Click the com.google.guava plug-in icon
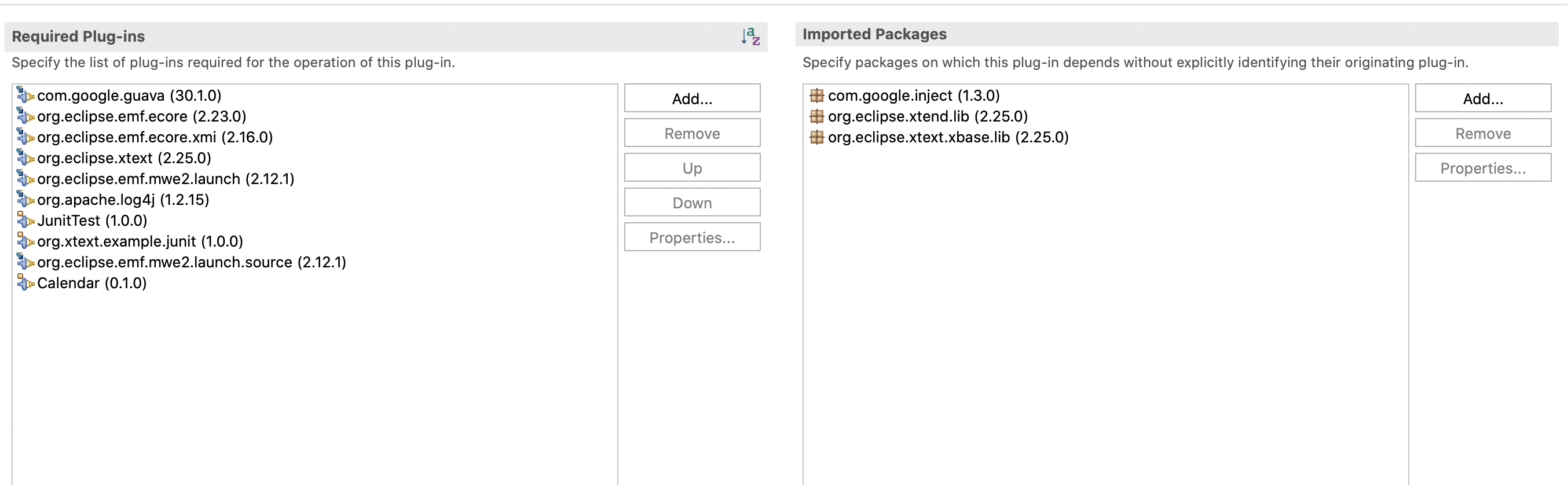The height and width of the screenshot is (485, 1568). 25,95
